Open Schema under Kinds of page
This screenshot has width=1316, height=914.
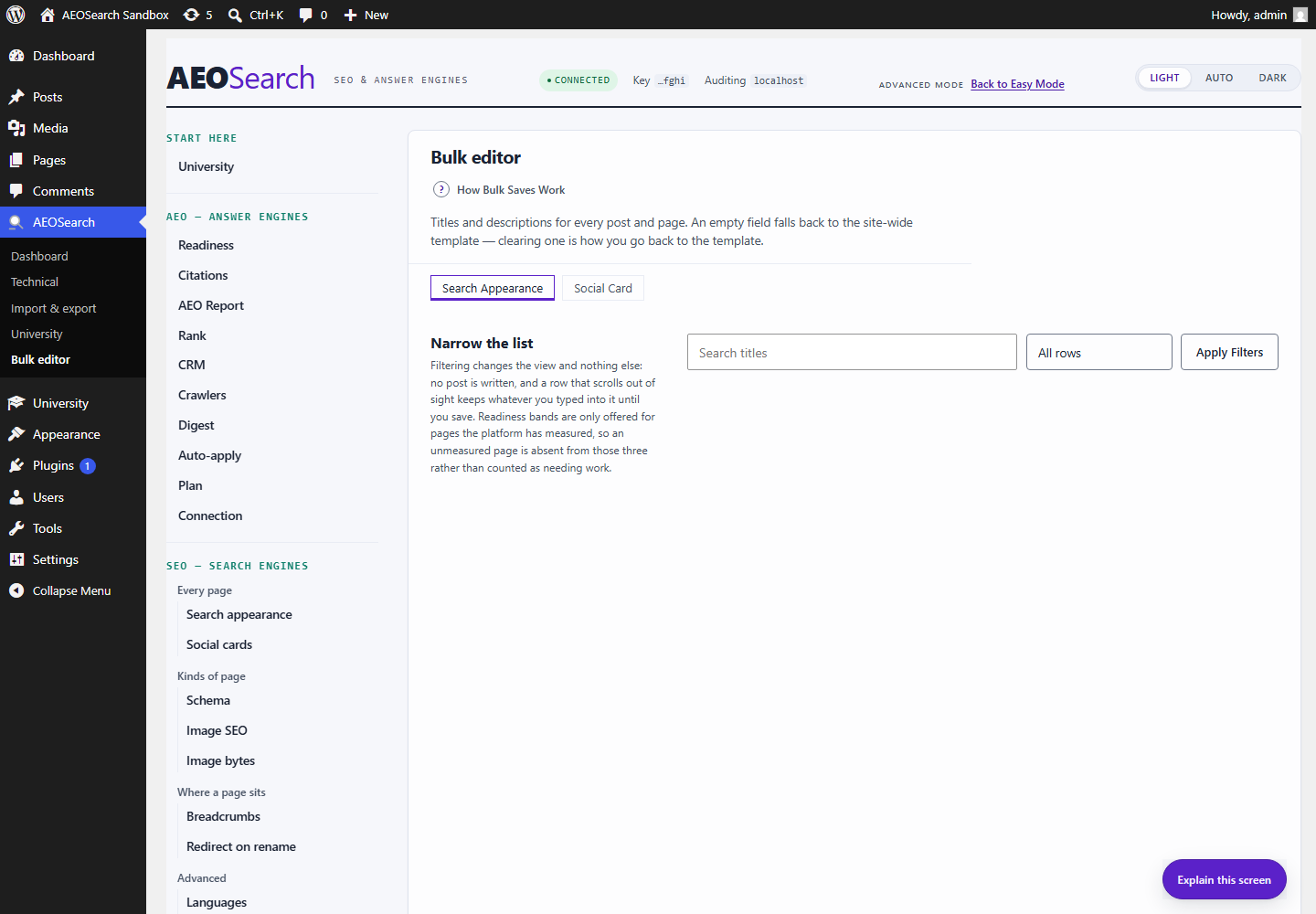[x=208, y=700]
